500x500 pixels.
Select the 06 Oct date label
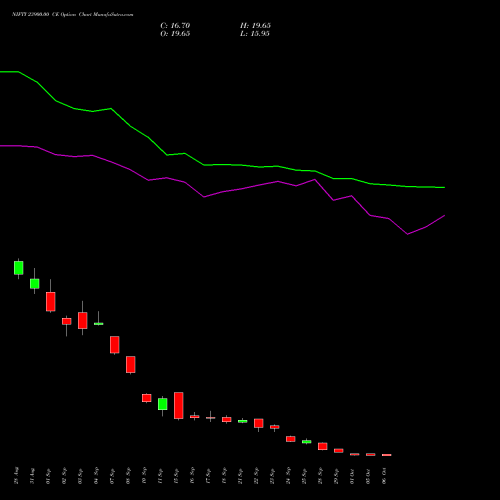click(385, 476)
